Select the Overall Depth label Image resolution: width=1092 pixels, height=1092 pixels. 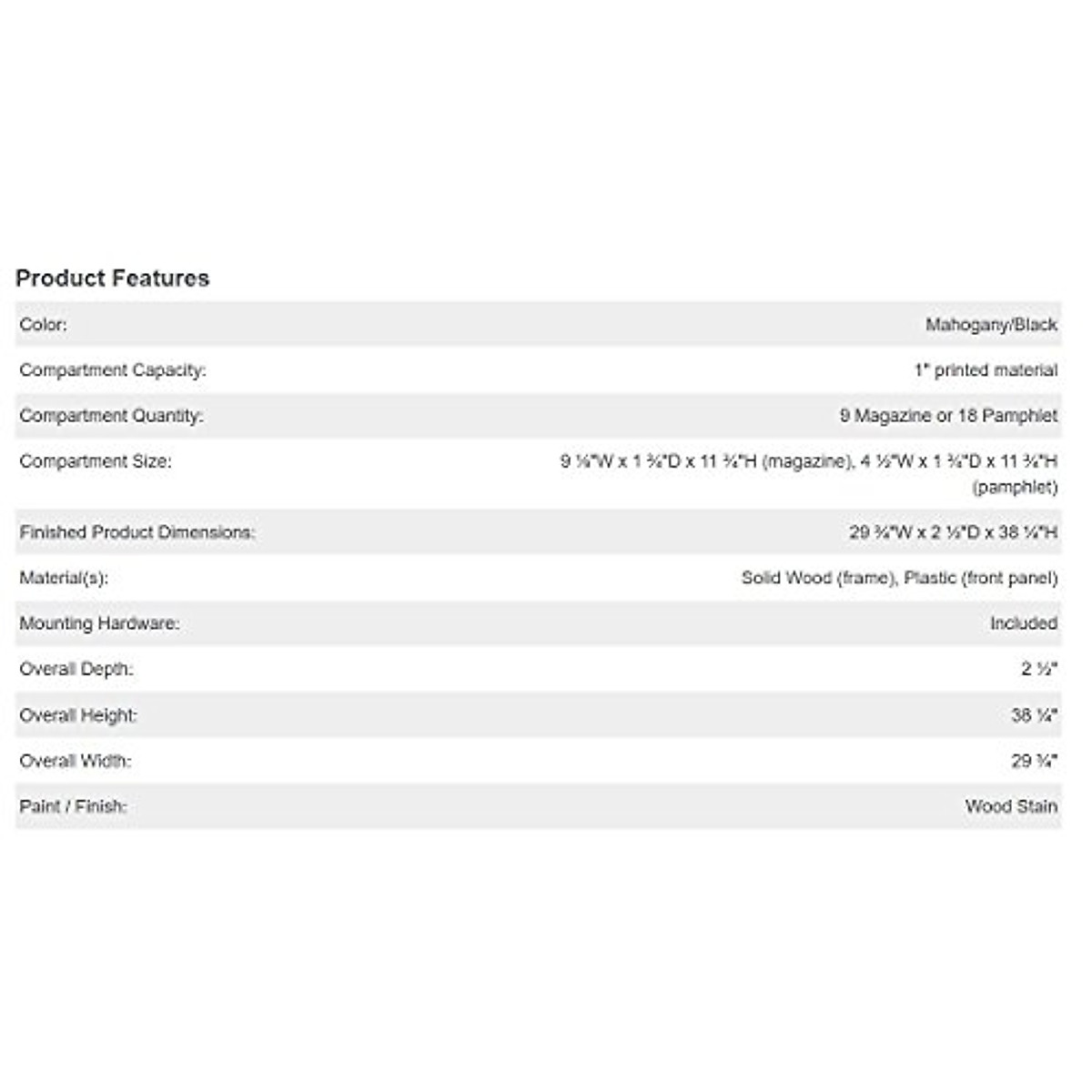76,669
